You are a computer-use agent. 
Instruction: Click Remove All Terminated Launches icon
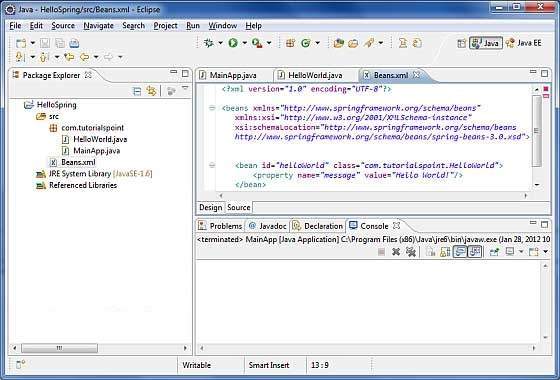click(411, 252)
